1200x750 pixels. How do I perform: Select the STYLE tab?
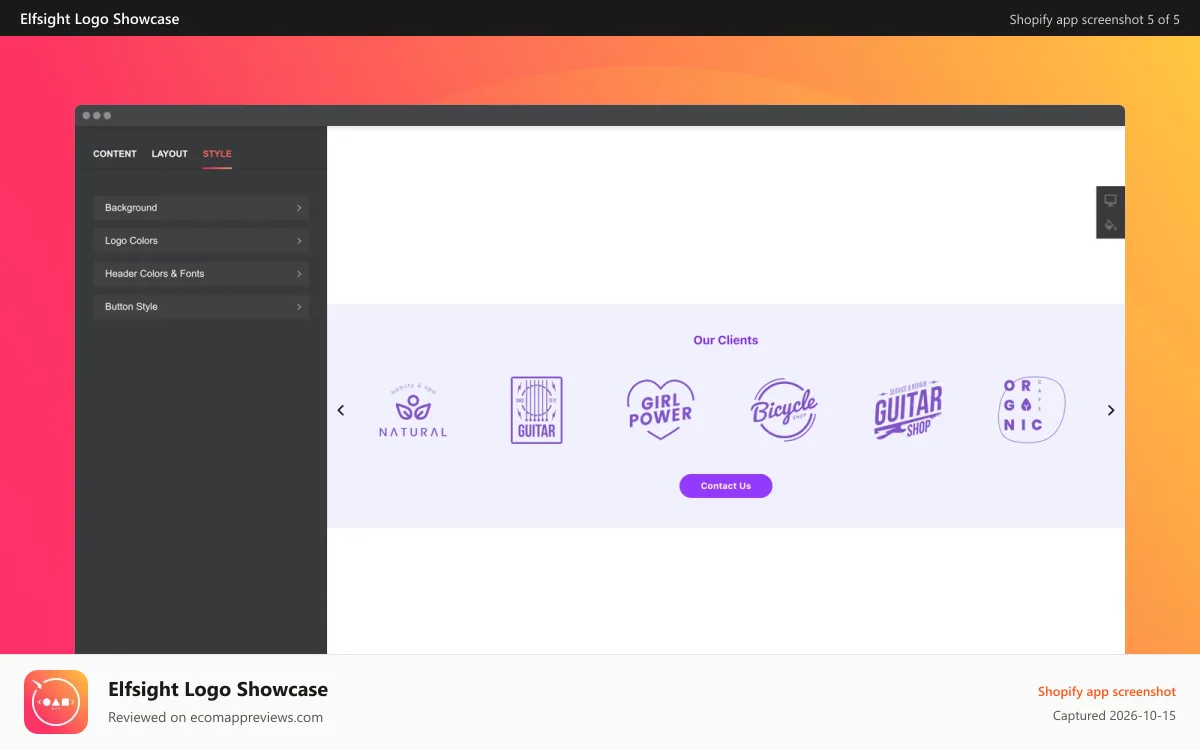pyautogui.click(x=217, y=154)
